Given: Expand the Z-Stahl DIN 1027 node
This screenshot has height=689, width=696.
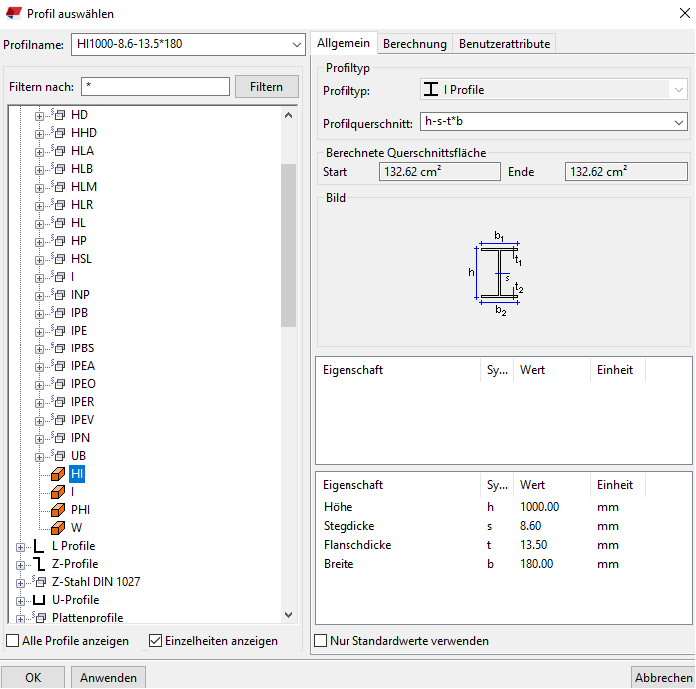Looking at the screenshot, I should coord(20,583).
